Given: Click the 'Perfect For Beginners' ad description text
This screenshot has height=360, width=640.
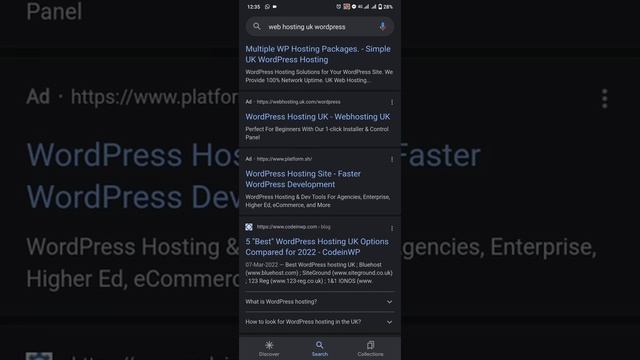Looking at the screenshot, I should coord(317,133).
